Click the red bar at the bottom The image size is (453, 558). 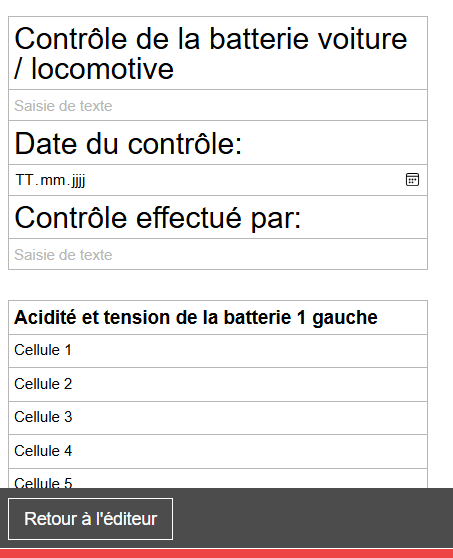point(226,553)
